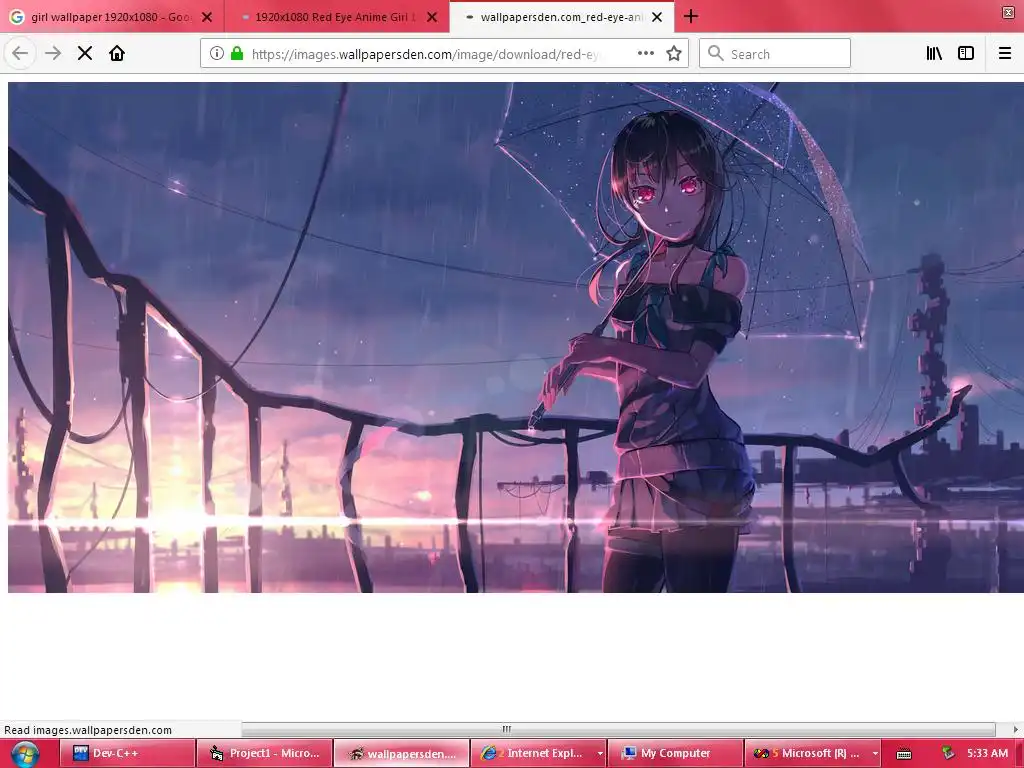Go back using the back arrow

20,54
